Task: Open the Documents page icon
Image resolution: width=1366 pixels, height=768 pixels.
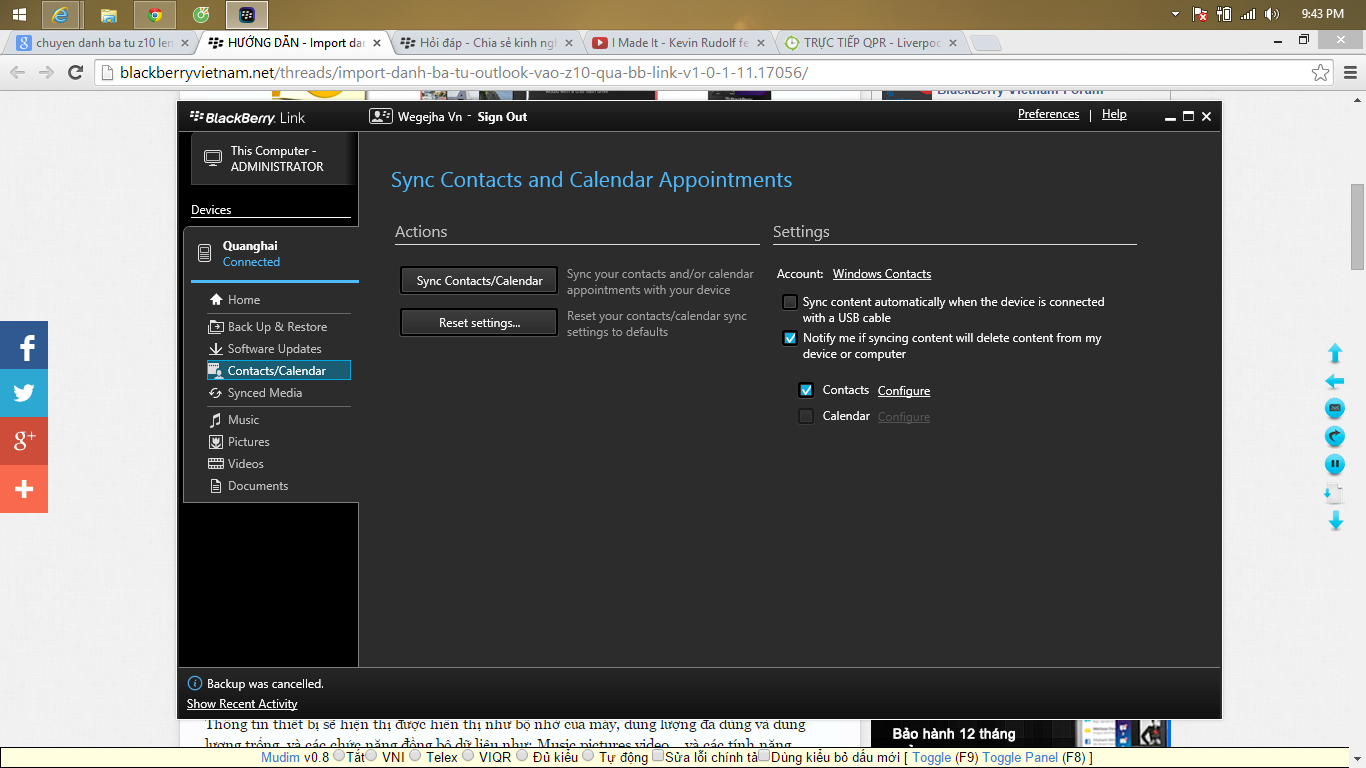Action: [215, 486]
